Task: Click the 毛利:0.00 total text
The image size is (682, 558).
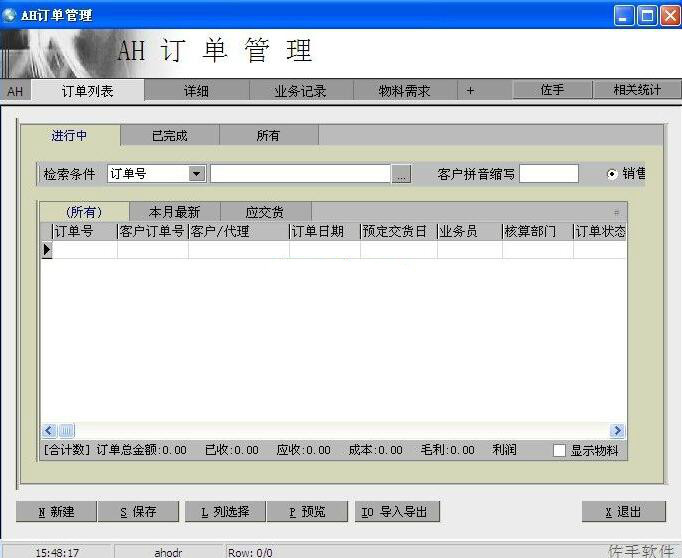Action: [x=448, y=450]
